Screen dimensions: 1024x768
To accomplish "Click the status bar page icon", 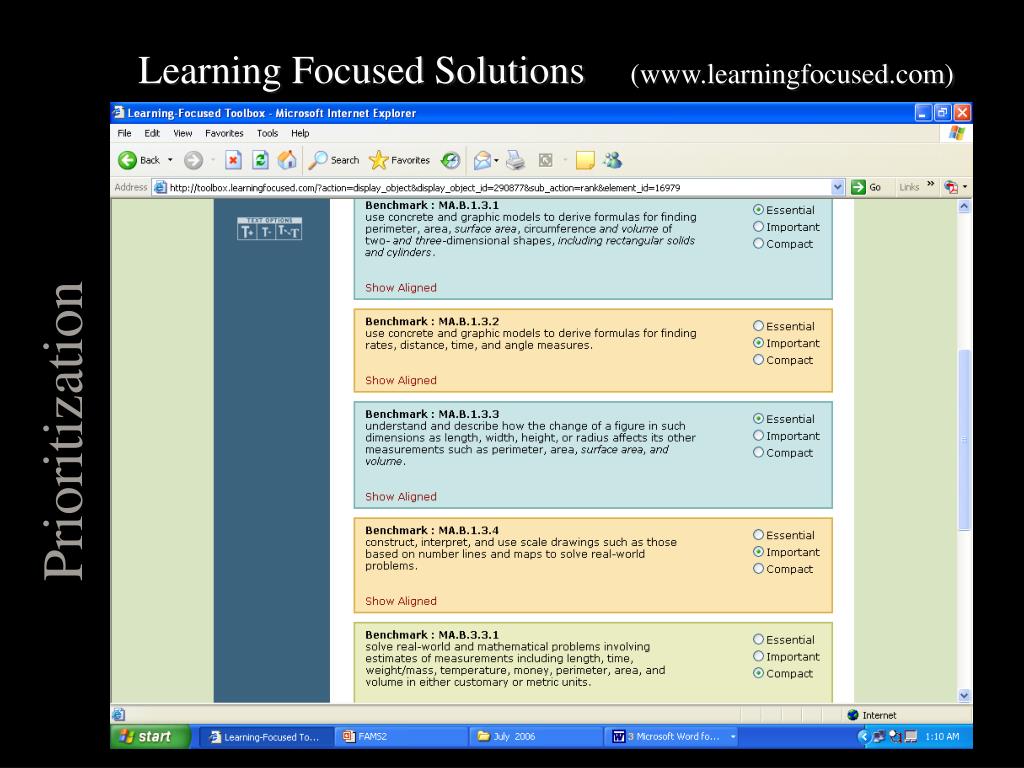I will pyautogui.click(x=118, y=714).
